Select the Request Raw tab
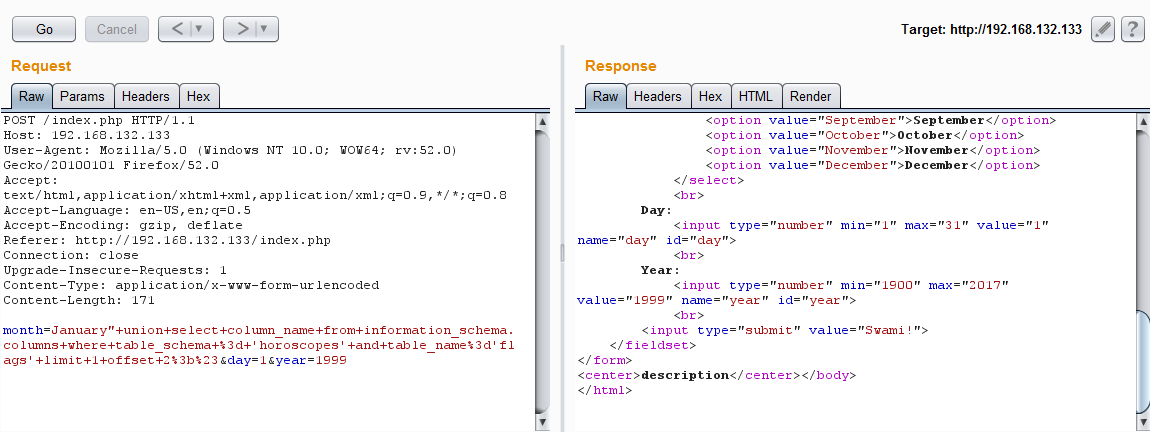This screenshot has width=1150, height=432. point(32,96)
